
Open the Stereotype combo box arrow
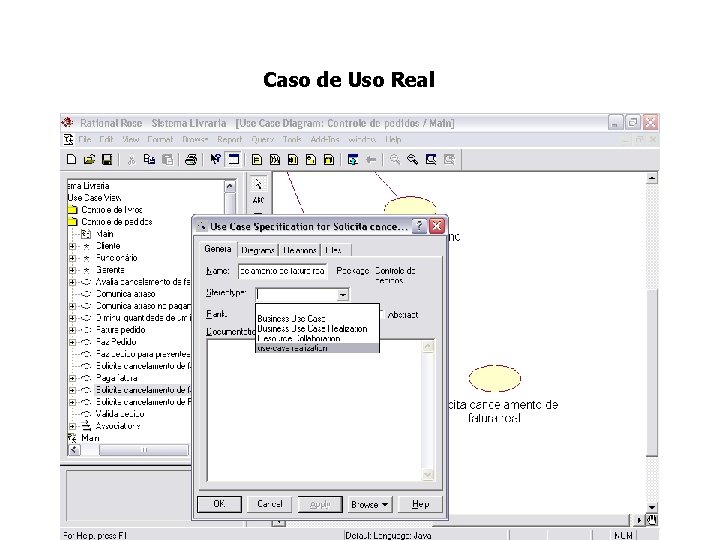click(343, 294)
